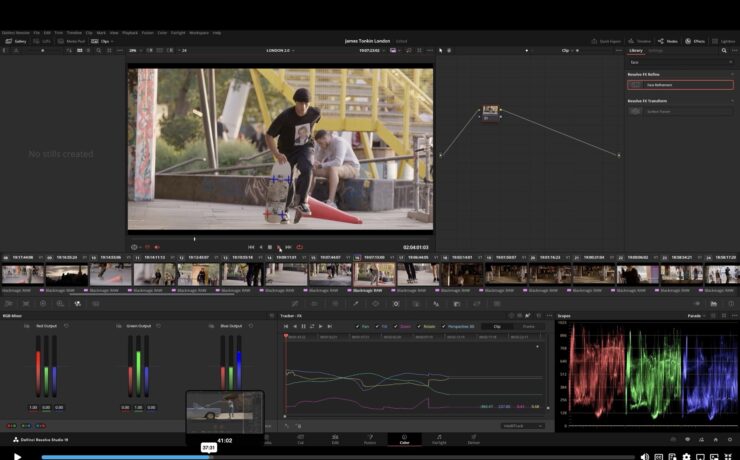Open the Lightbox view
The image size is (740, 460).
tap(723, 42)
